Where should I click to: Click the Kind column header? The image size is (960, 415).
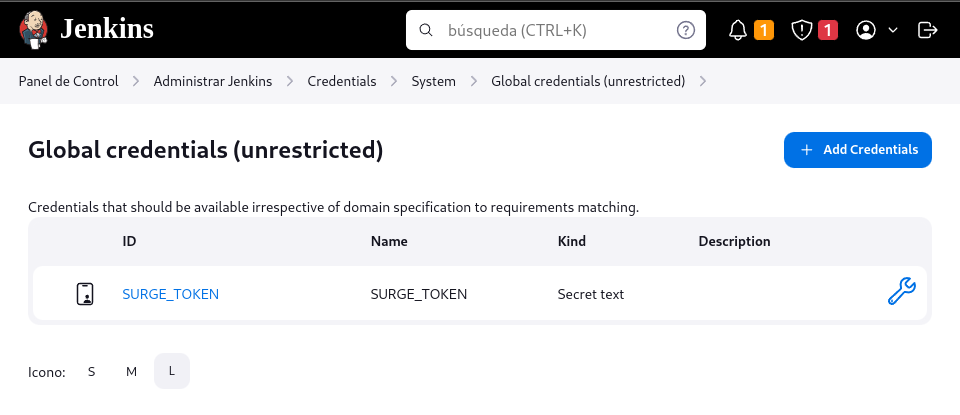tap(572, 241)
